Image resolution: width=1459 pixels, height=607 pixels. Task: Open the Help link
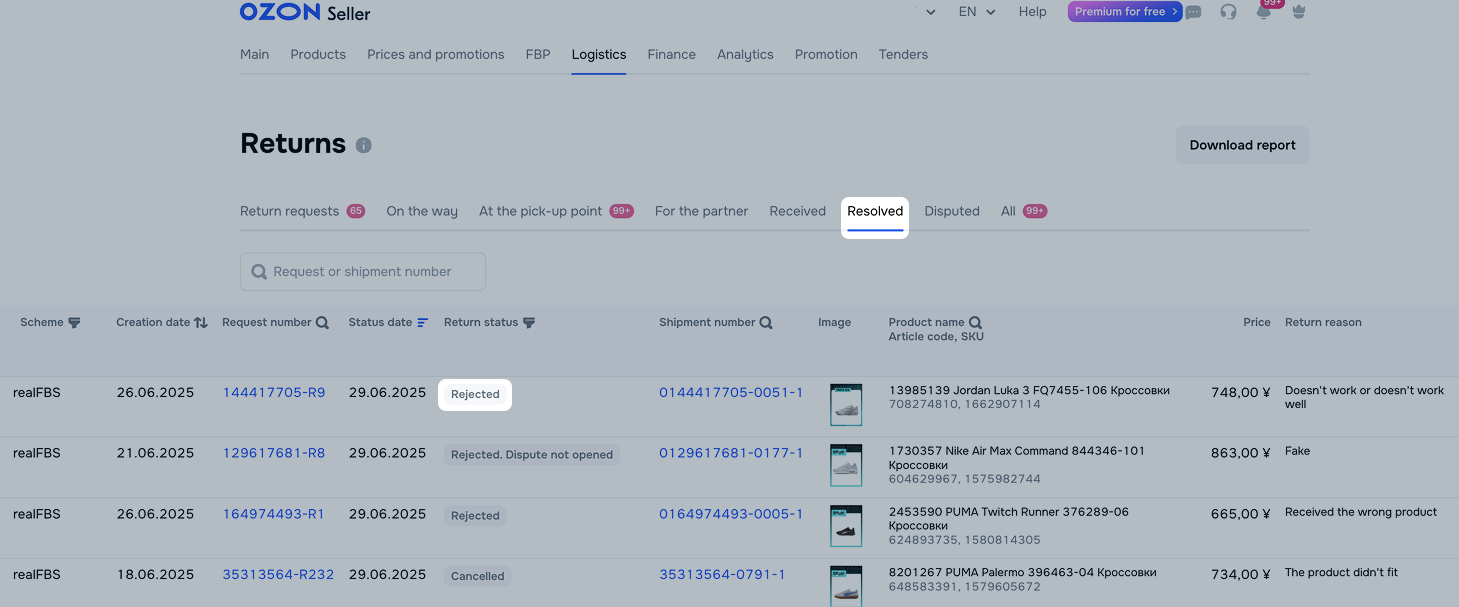(x=1033, y=12)
